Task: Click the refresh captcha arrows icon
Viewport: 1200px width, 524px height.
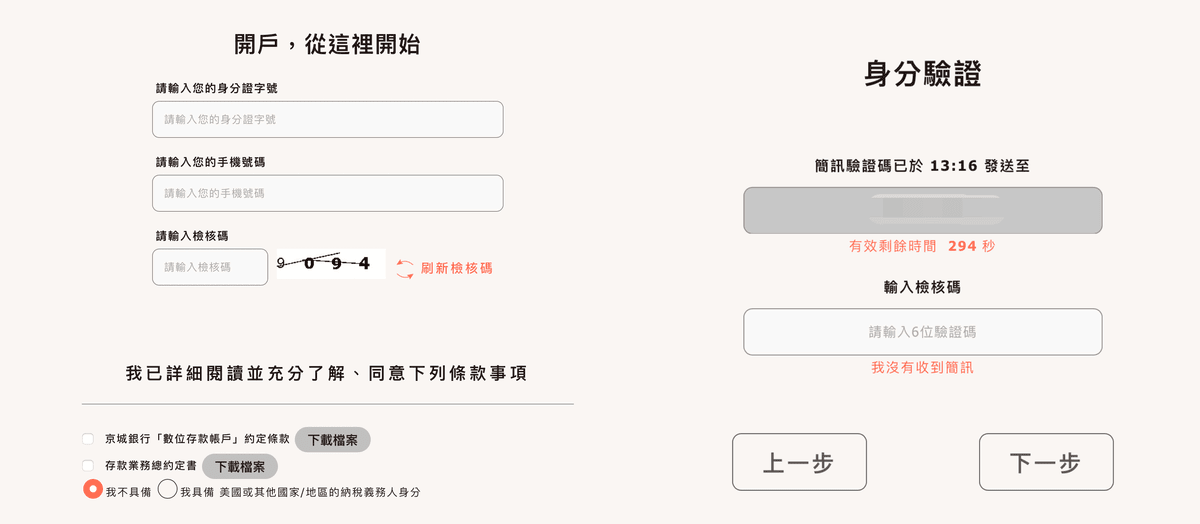Action: coord(404,268)
